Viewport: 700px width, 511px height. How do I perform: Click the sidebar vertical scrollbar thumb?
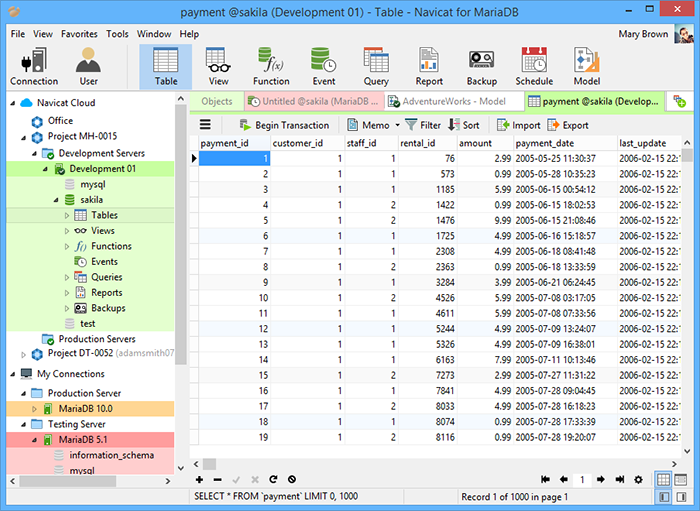180,236
